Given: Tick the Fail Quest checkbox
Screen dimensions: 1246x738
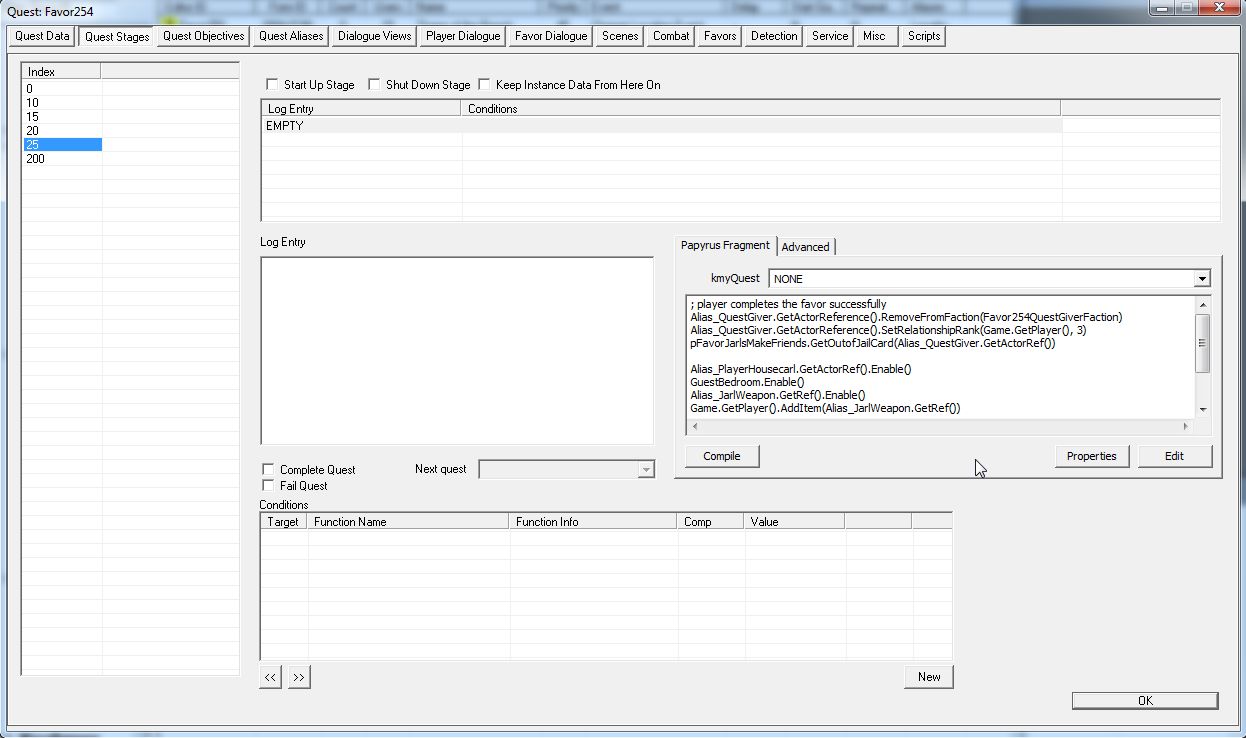Looking at the screenshot, I should 268,485.
